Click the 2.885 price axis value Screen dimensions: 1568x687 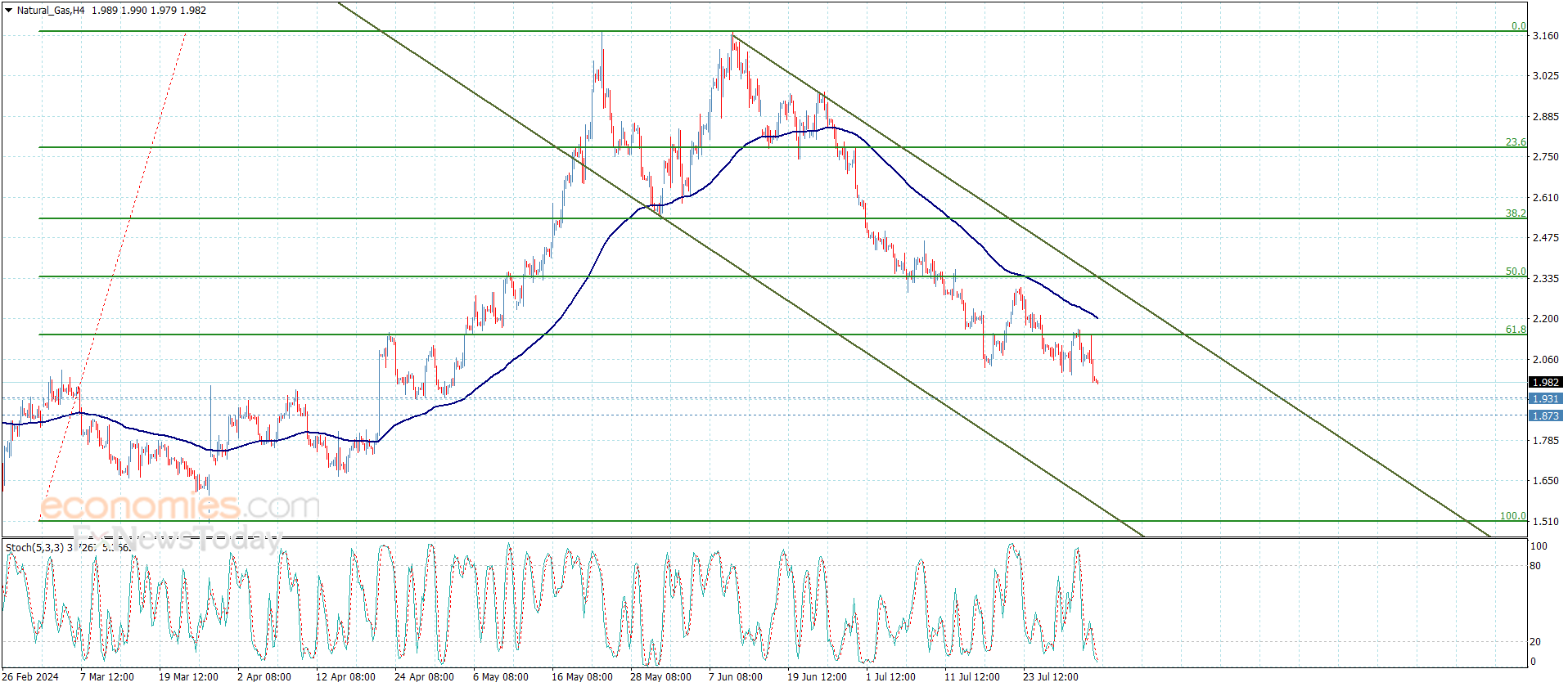point(1545,117)
